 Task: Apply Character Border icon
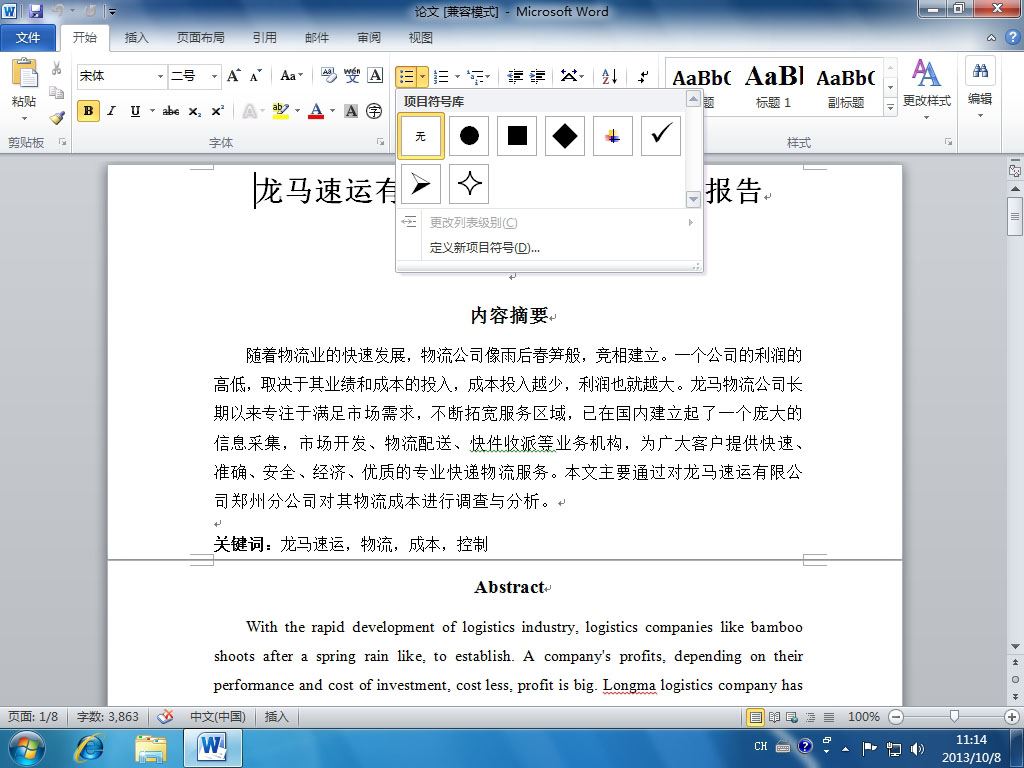pyautogui.click(x=375, y=76)
